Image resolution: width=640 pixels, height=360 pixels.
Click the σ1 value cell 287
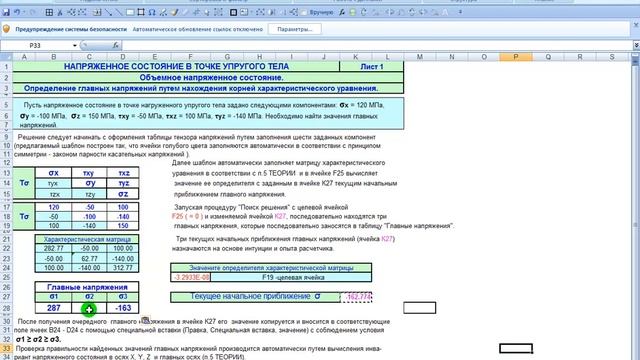(53, 308)
